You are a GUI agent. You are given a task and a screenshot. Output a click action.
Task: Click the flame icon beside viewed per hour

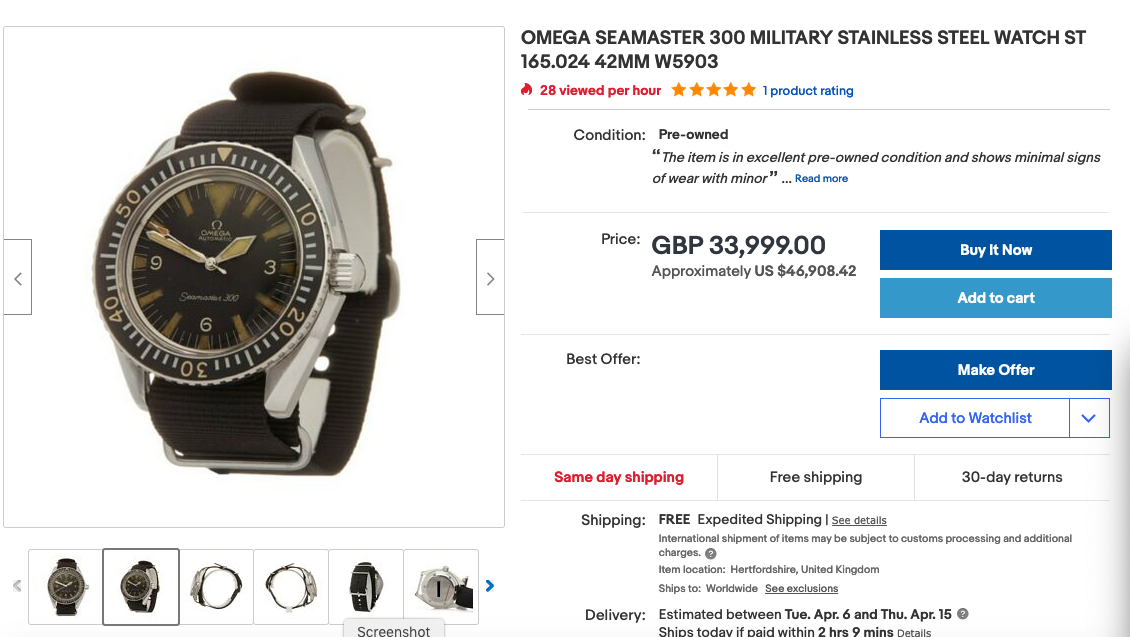527,90
